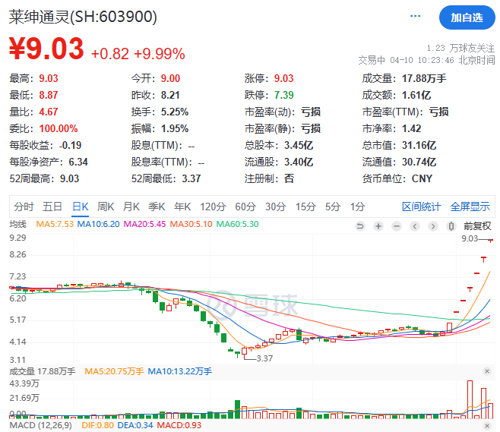Zoom out the K-line chart with the minus icon
Viewport: 500px width, 432px height.
tap(397, 227)
